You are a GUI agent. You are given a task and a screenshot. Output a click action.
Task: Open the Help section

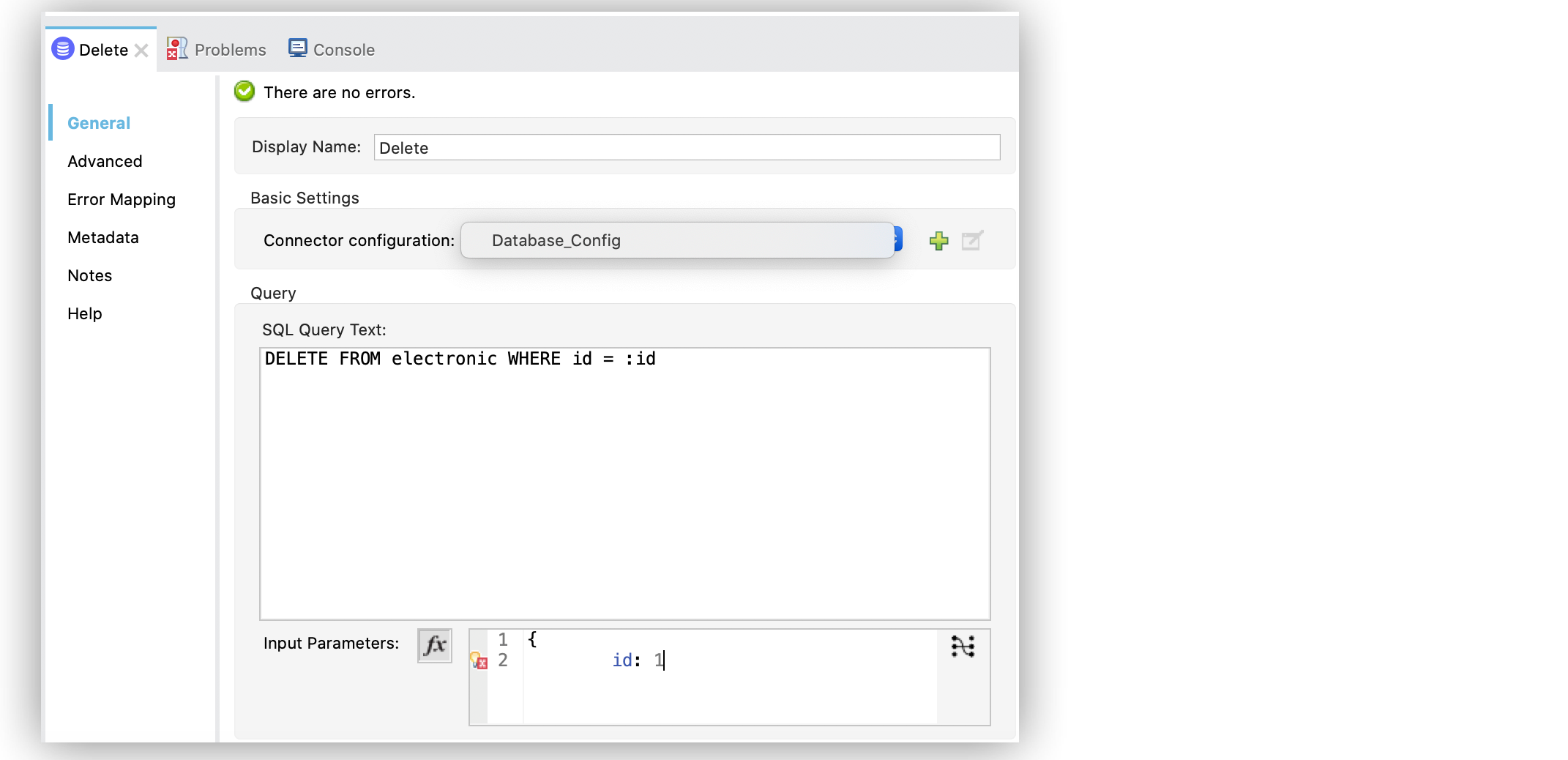(84, 313)
